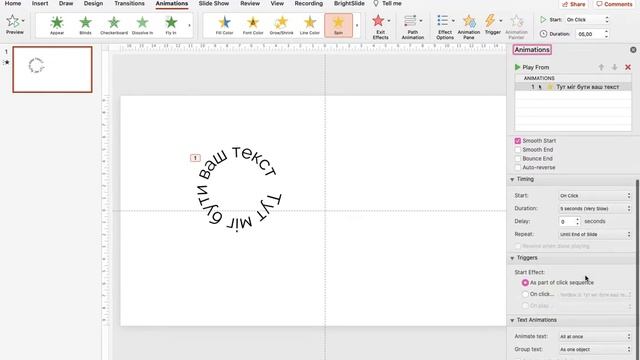
Task: Delete animation with the red X
Action: 628,67
